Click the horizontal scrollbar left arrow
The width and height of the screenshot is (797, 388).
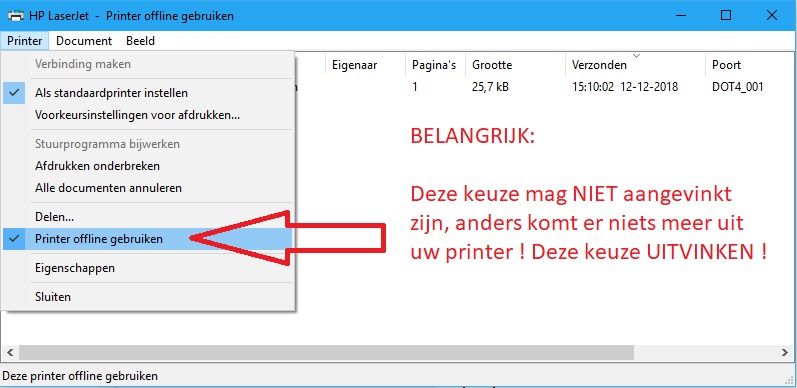pos(10,352)
